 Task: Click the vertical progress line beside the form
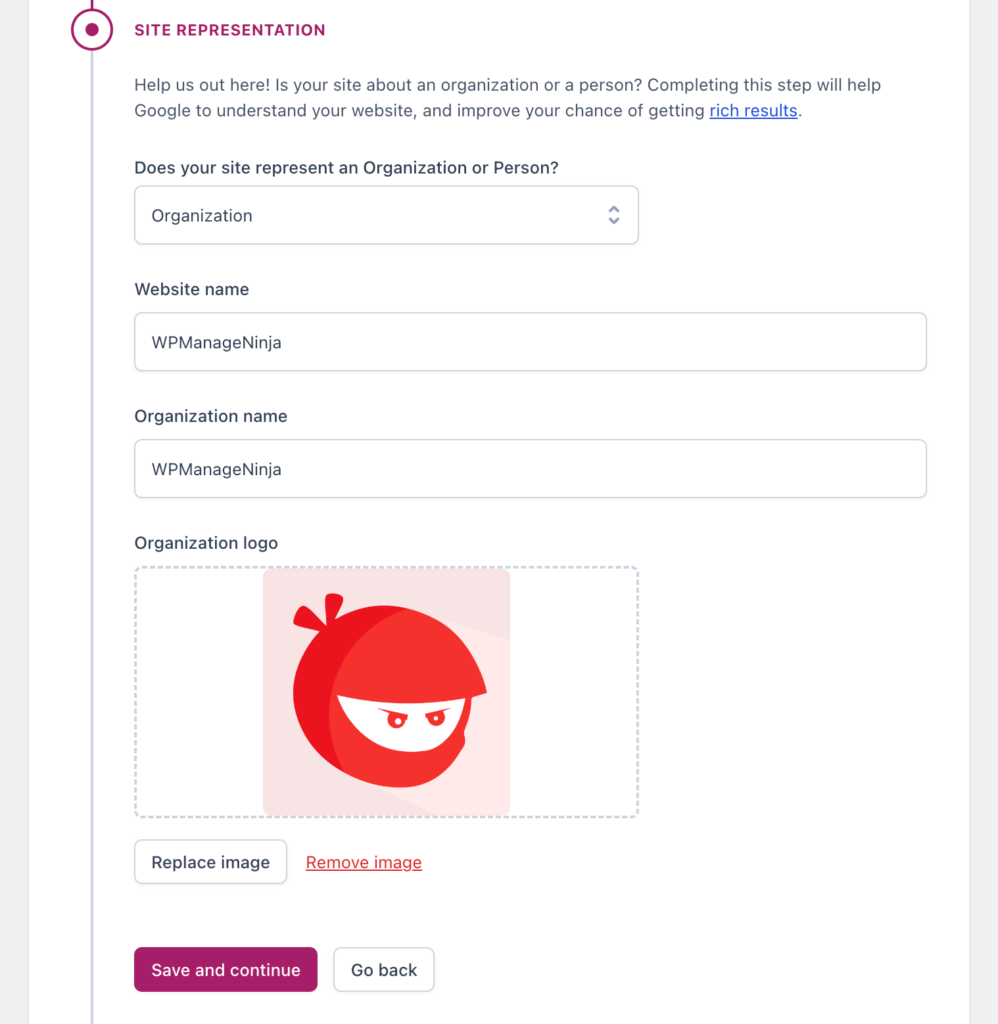(x=92, y=500)
